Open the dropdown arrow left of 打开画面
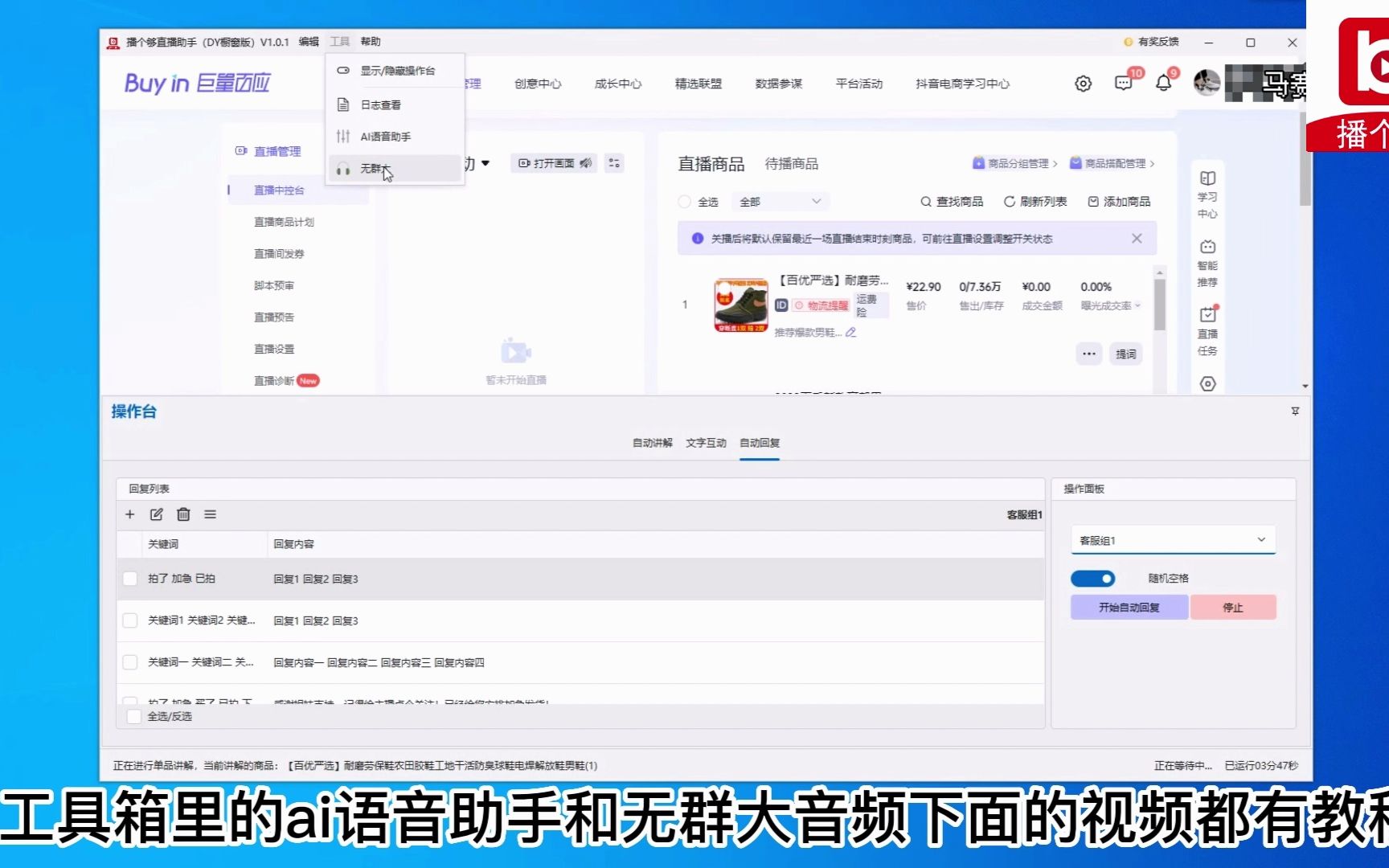Screen dimensions: 1389x868 coord(486,163)
